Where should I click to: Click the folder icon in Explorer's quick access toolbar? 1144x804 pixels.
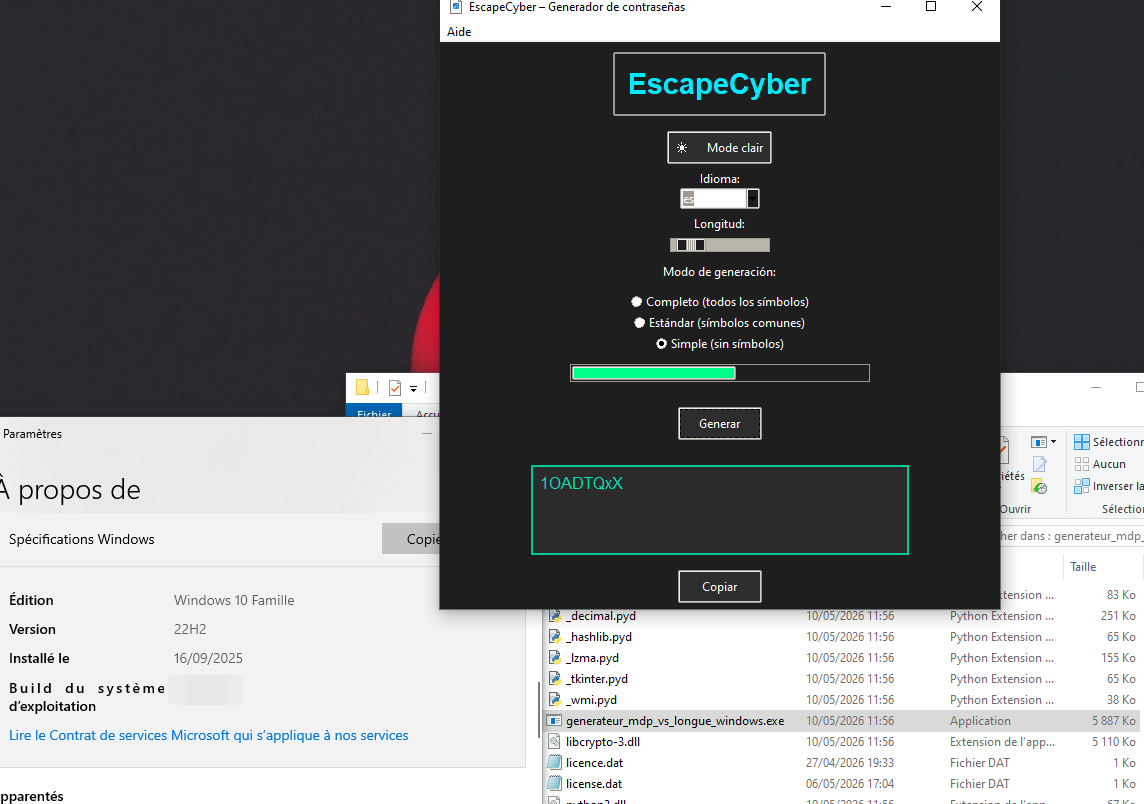point(363,387)
